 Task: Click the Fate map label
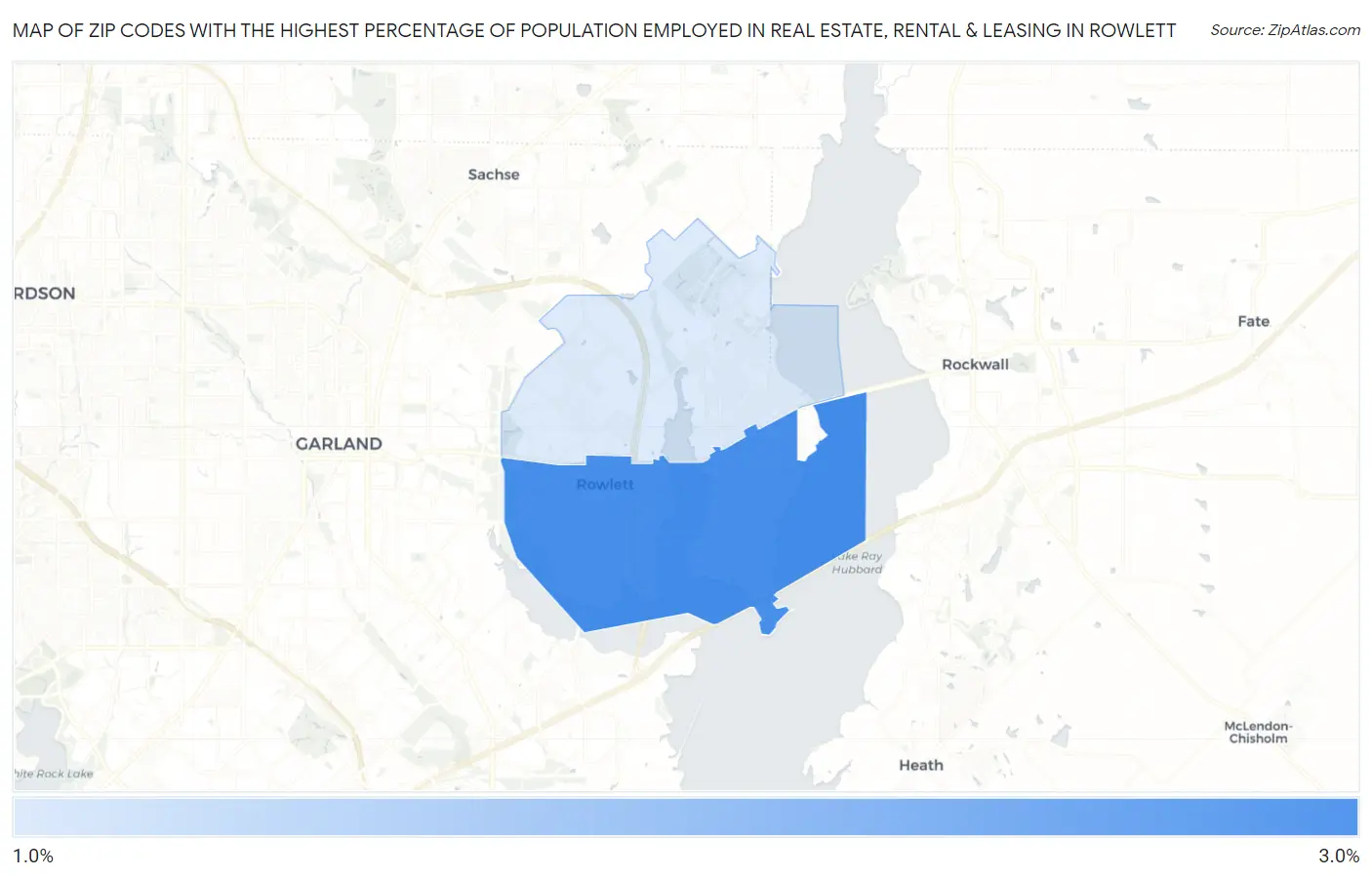click(x=1253, y=322)
